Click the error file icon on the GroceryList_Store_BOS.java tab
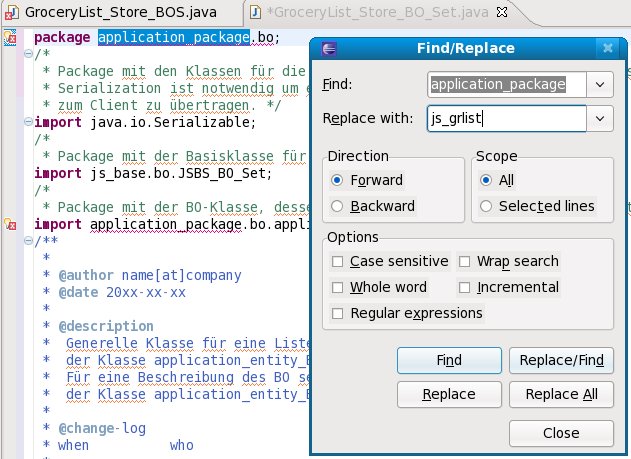The image size is (631, 459). pos(11,12)
